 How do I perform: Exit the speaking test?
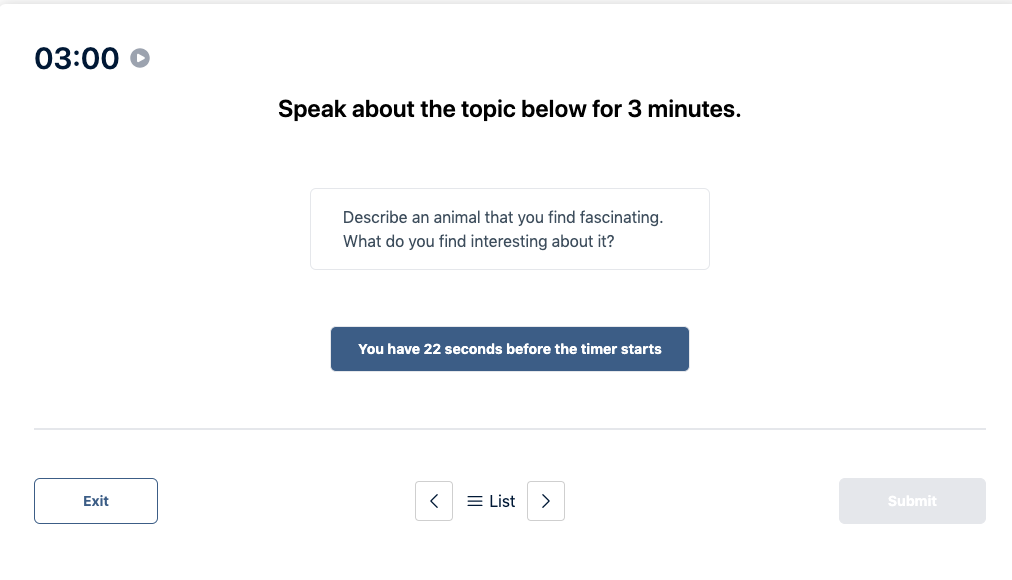(95, 501)
